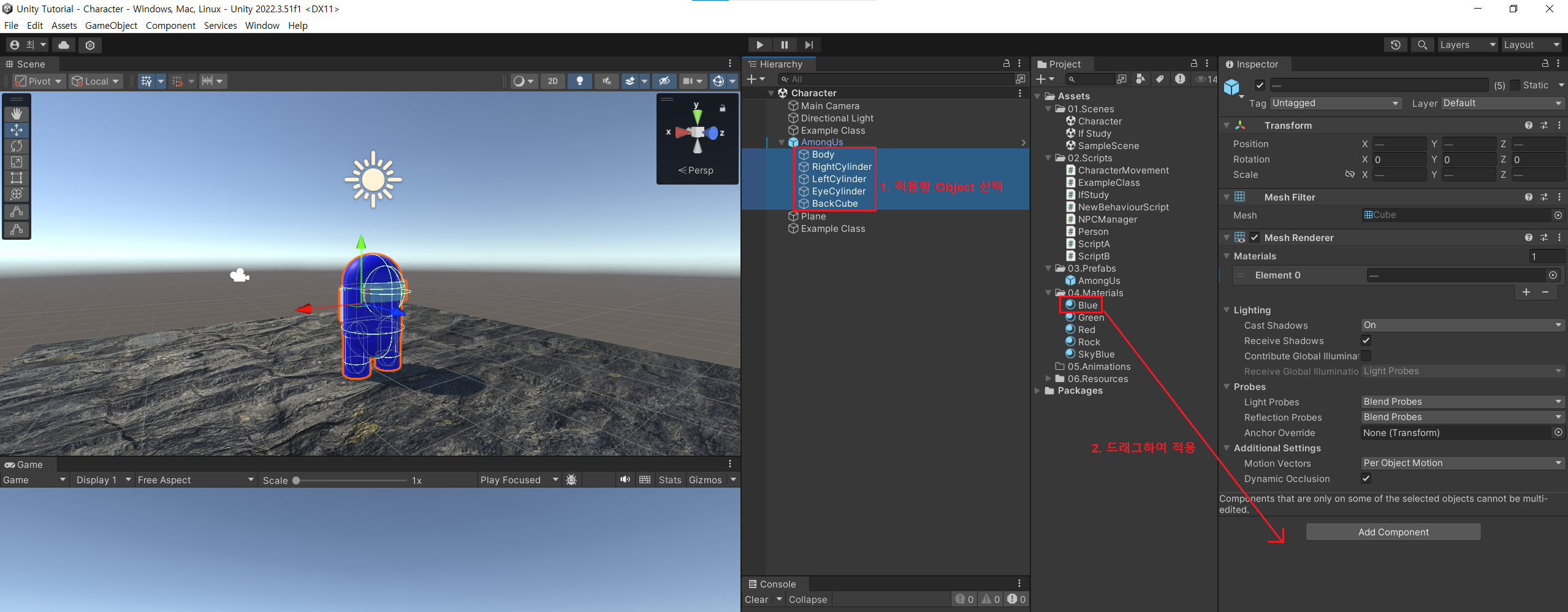
Task: Toggle the GameObject active checkbox in Inspector
Action: [x=1260, y=85]
